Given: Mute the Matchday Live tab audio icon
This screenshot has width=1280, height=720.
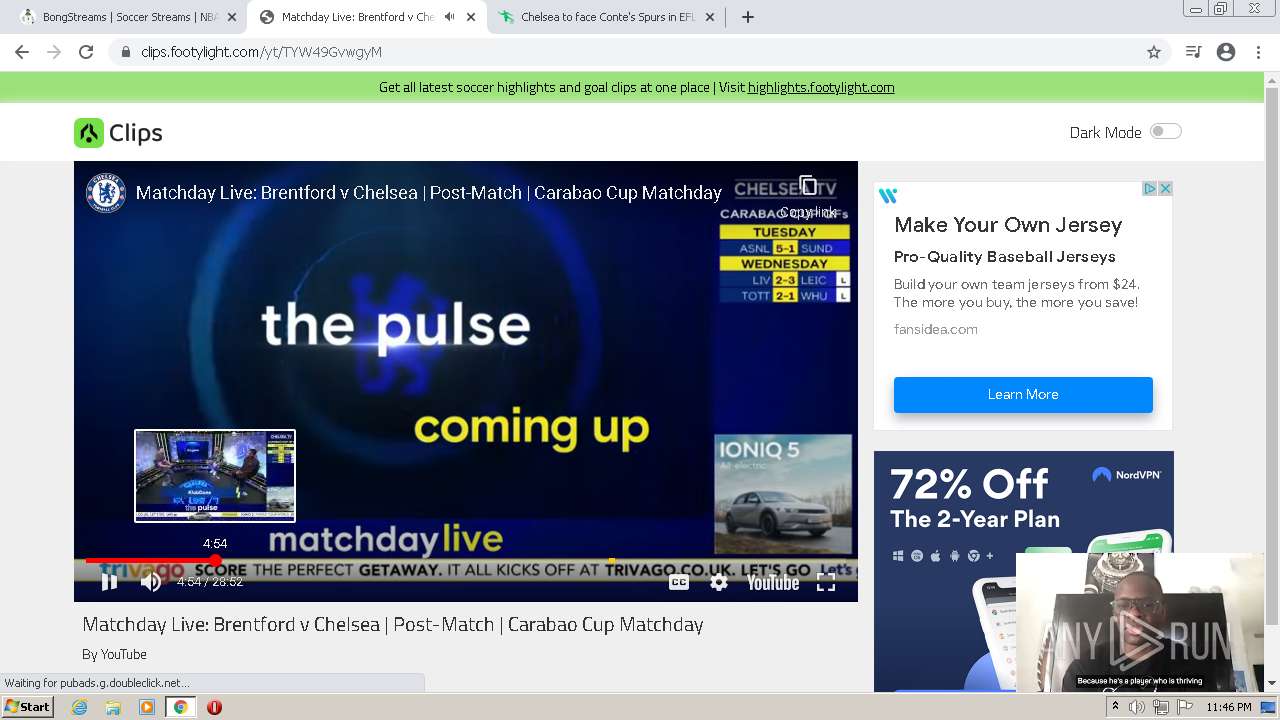Looking at the screenshot, I should click(449, 17).
